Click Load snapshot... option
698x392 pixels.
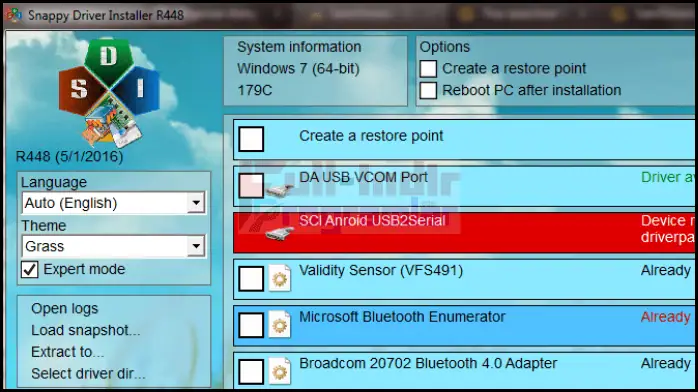[x=85, y=330]
